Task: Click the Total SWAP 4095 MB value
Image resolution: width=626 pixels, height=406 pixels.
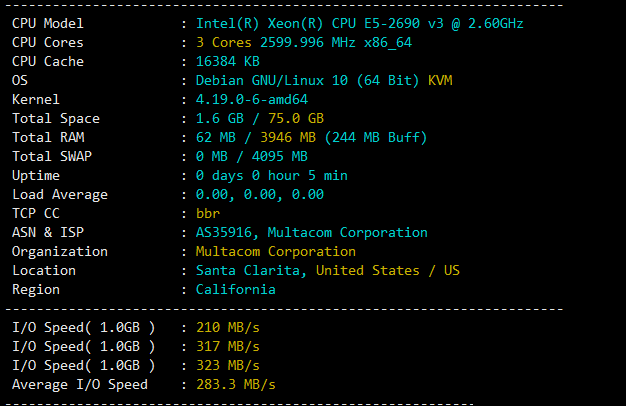Action: coord(275,156)
